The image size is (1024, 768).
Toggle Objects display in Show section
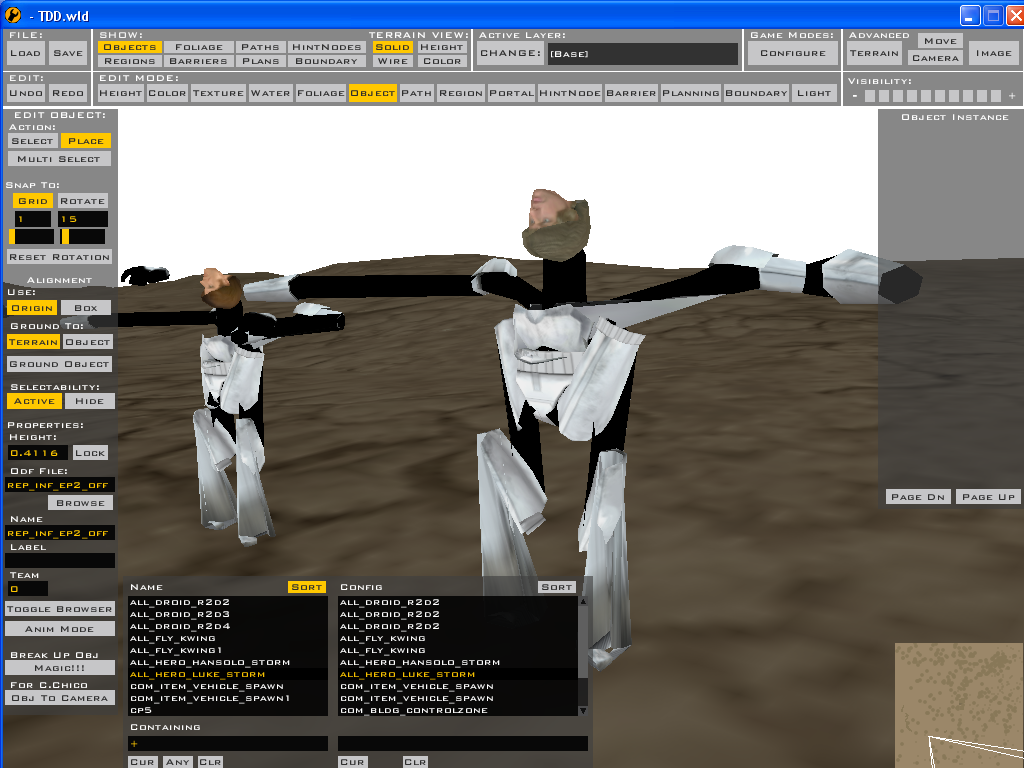[x=130, y=47]
